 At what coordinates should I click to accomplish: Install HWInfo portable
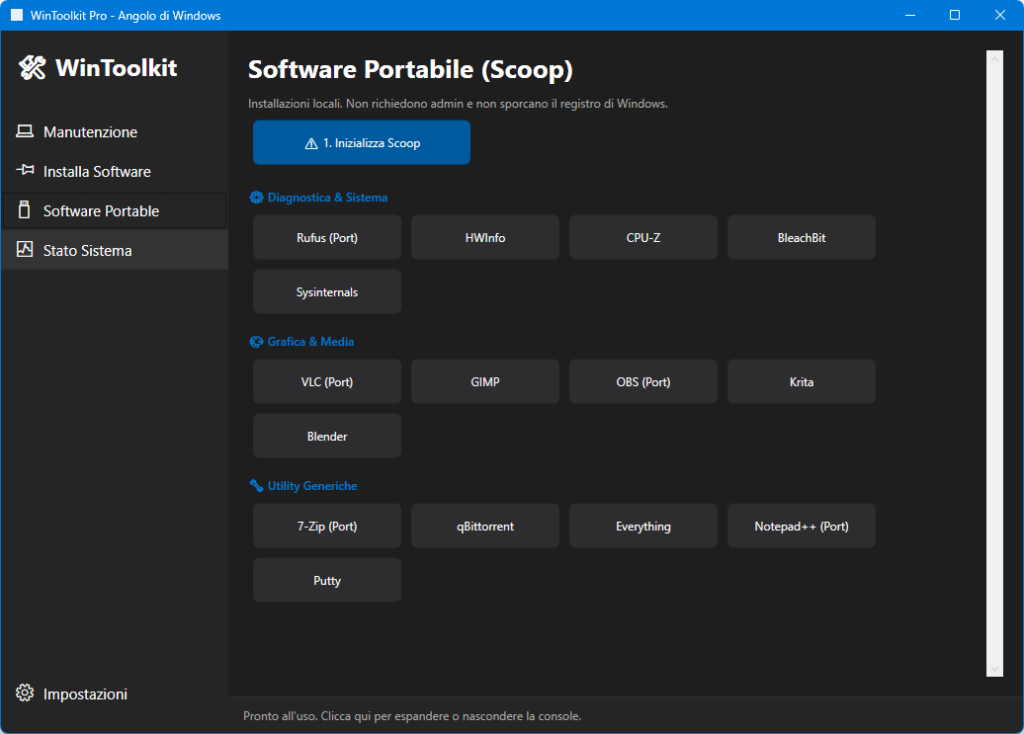coord(485,238)
